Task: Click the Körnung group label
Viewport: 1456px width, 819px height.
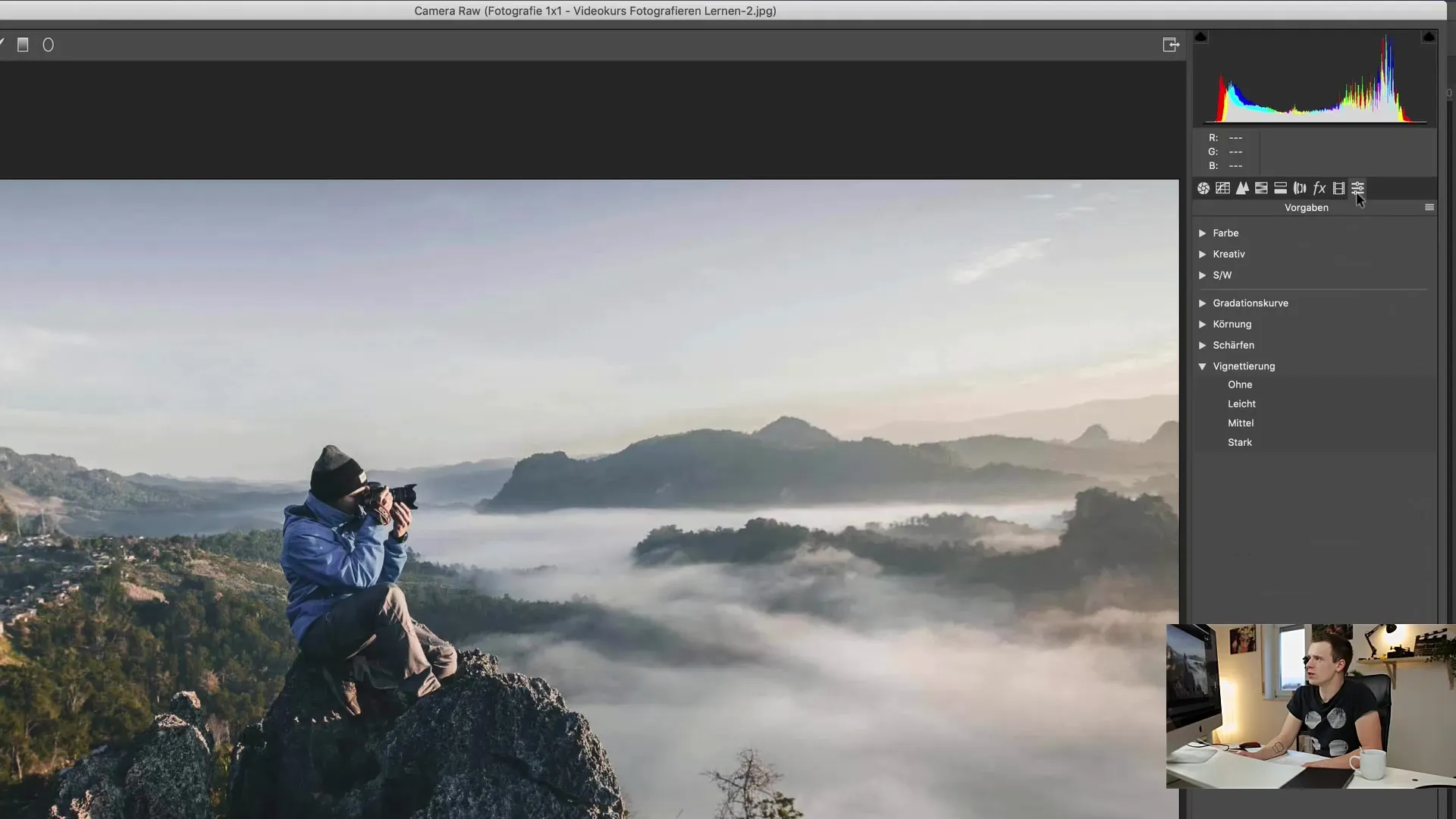Action: coord(1232,325)
